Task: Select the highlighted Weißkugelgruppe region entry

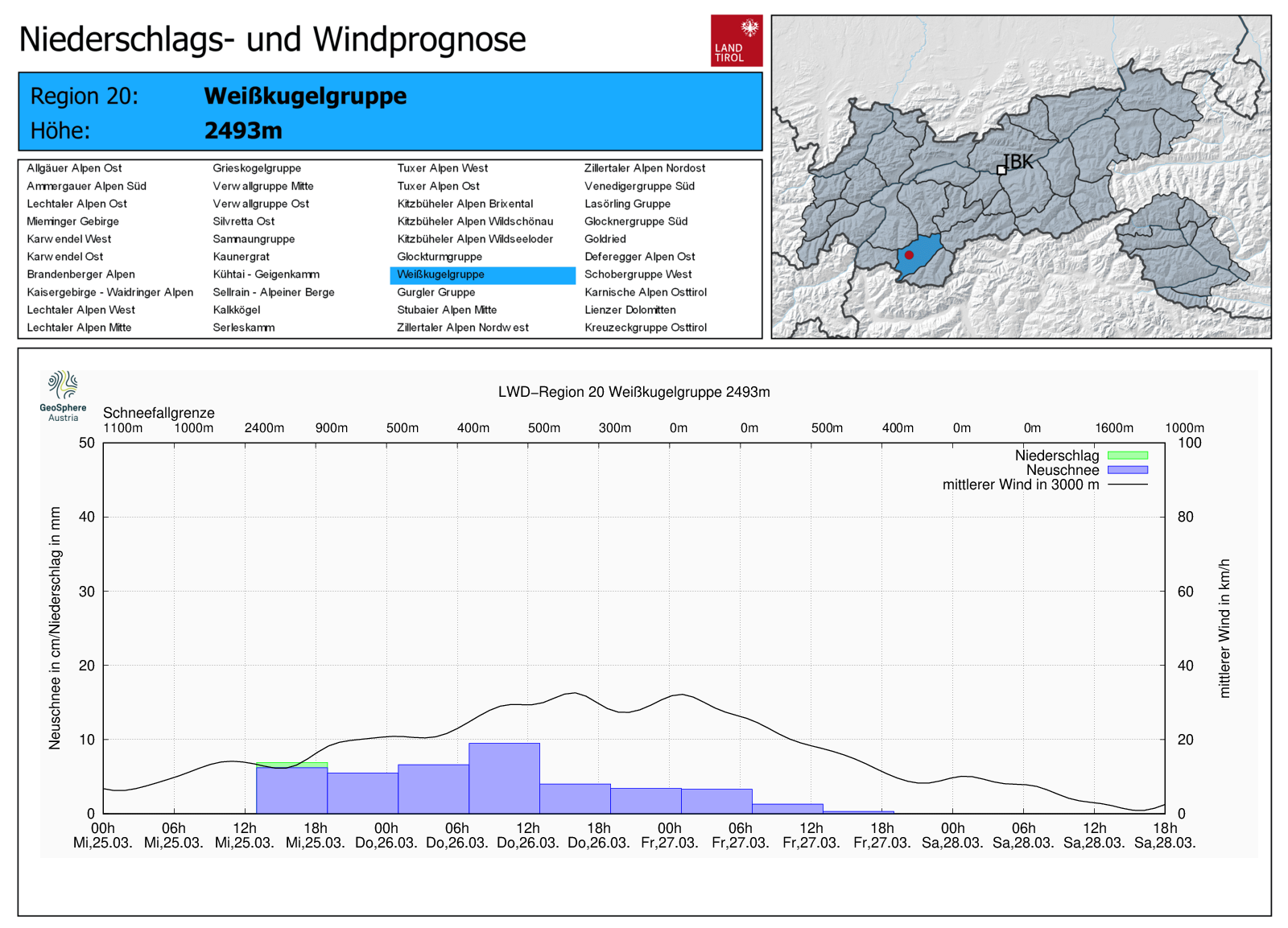Action: click(440, 274)
